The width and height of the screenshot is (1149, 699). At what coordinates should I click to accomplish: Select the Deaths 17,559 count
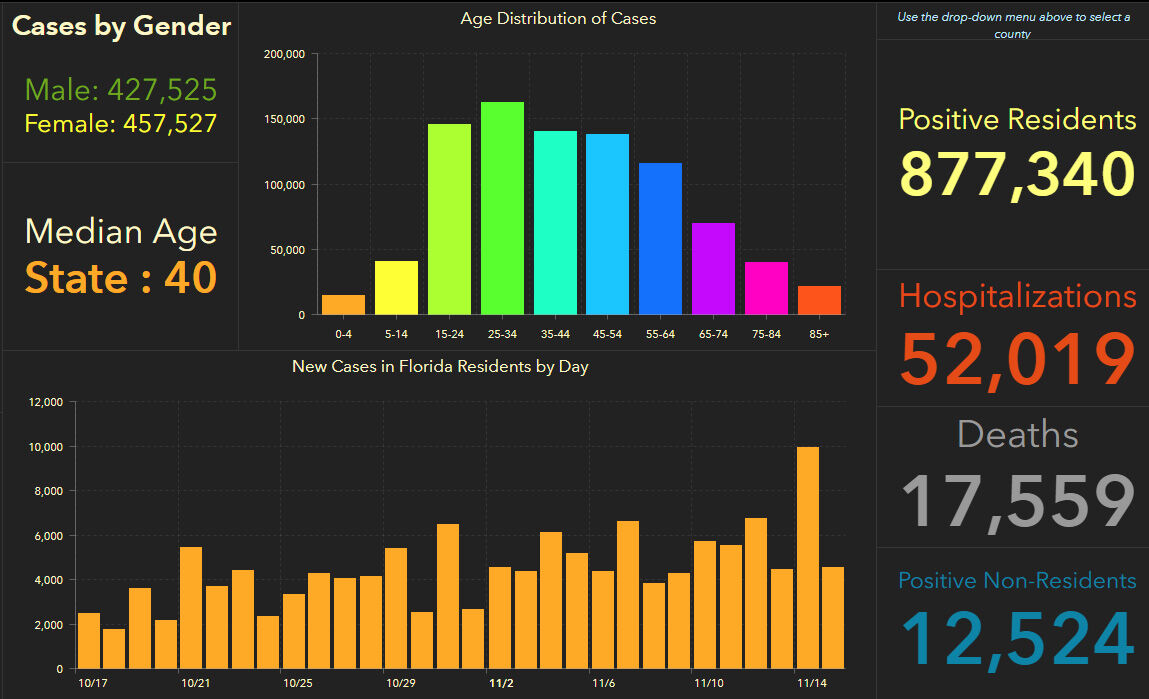1017,501
